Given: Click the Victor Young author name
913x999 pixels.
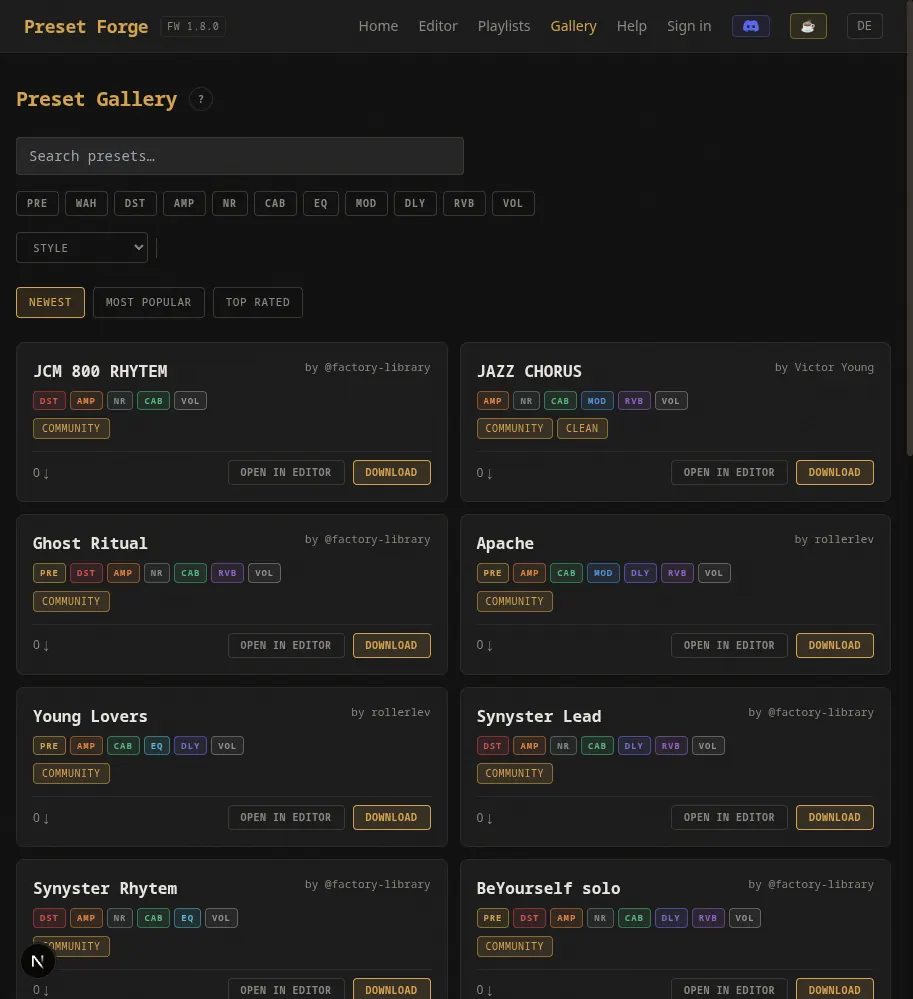Looking at the screenshot, I should click(834, 368).
